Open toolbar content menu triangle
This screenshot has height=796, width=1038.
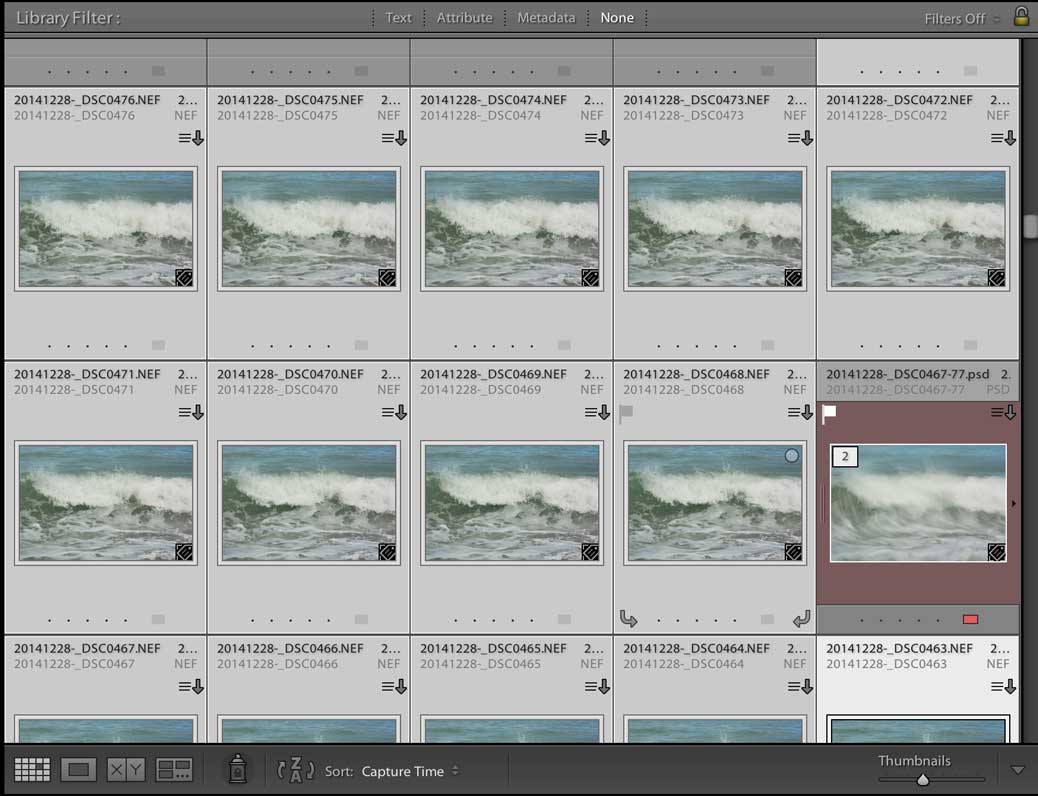pyautogui.click(x=1018, y=770)
